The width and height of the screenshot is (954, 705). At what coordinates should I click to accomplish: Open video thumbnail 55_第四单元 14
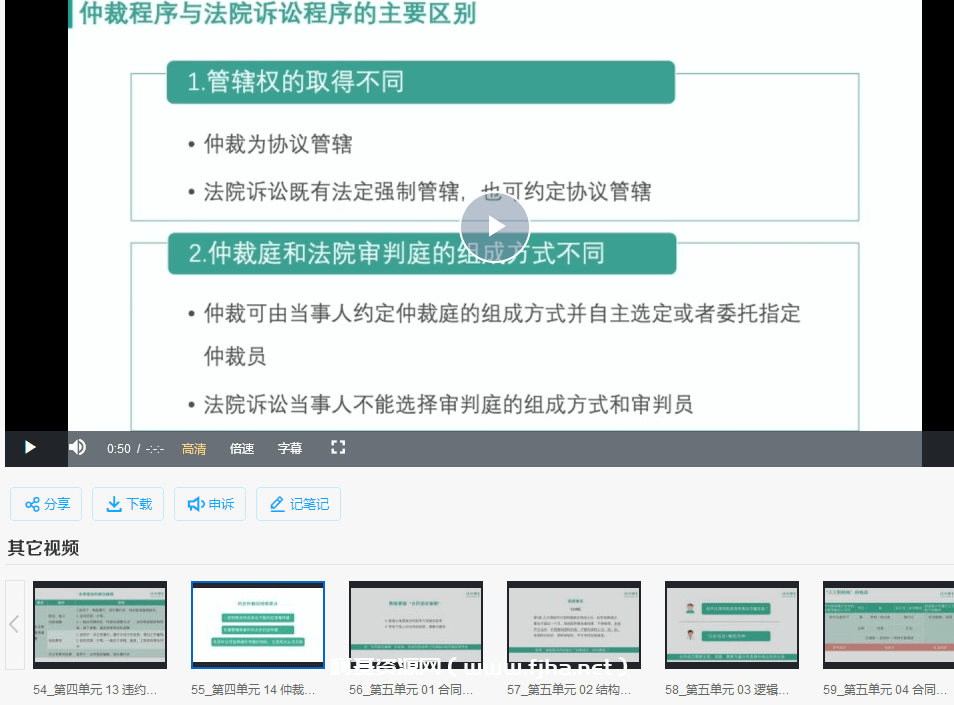[x=258, y=625]
